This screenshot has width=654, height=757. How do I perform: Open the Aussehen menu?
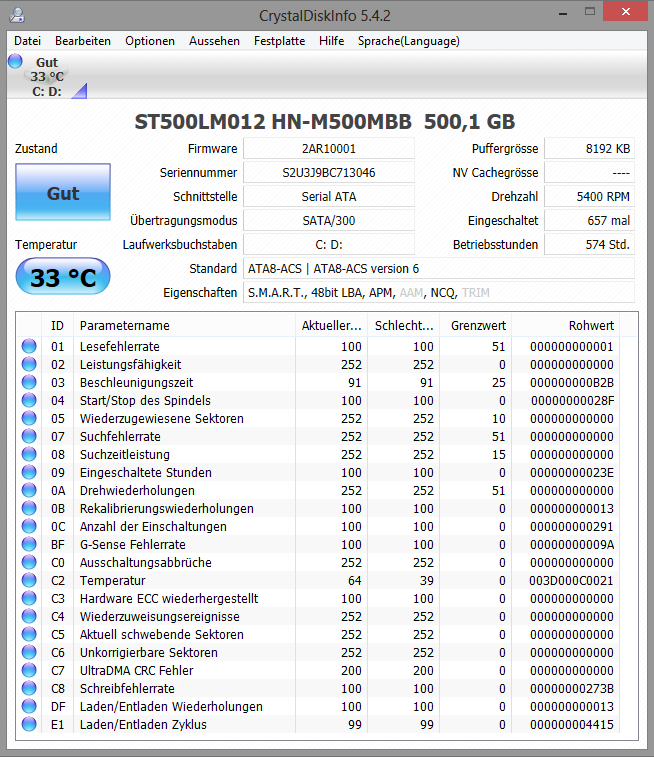pos(214,41)
